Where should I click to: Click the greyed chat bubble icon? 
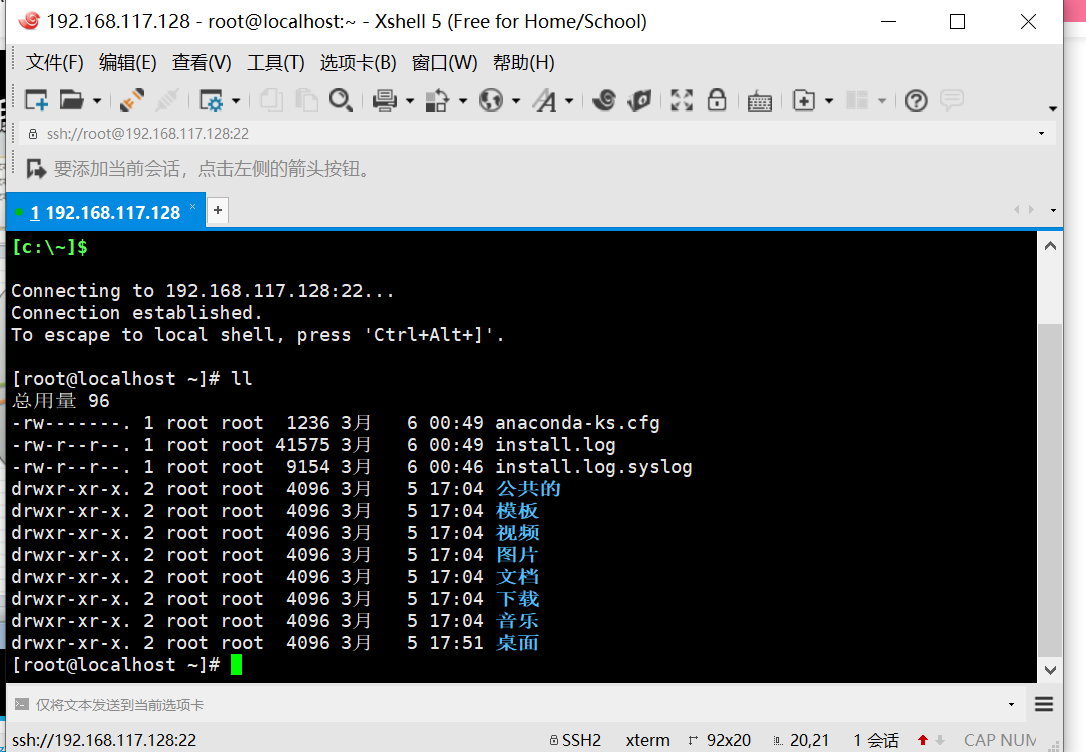[952, 100]
